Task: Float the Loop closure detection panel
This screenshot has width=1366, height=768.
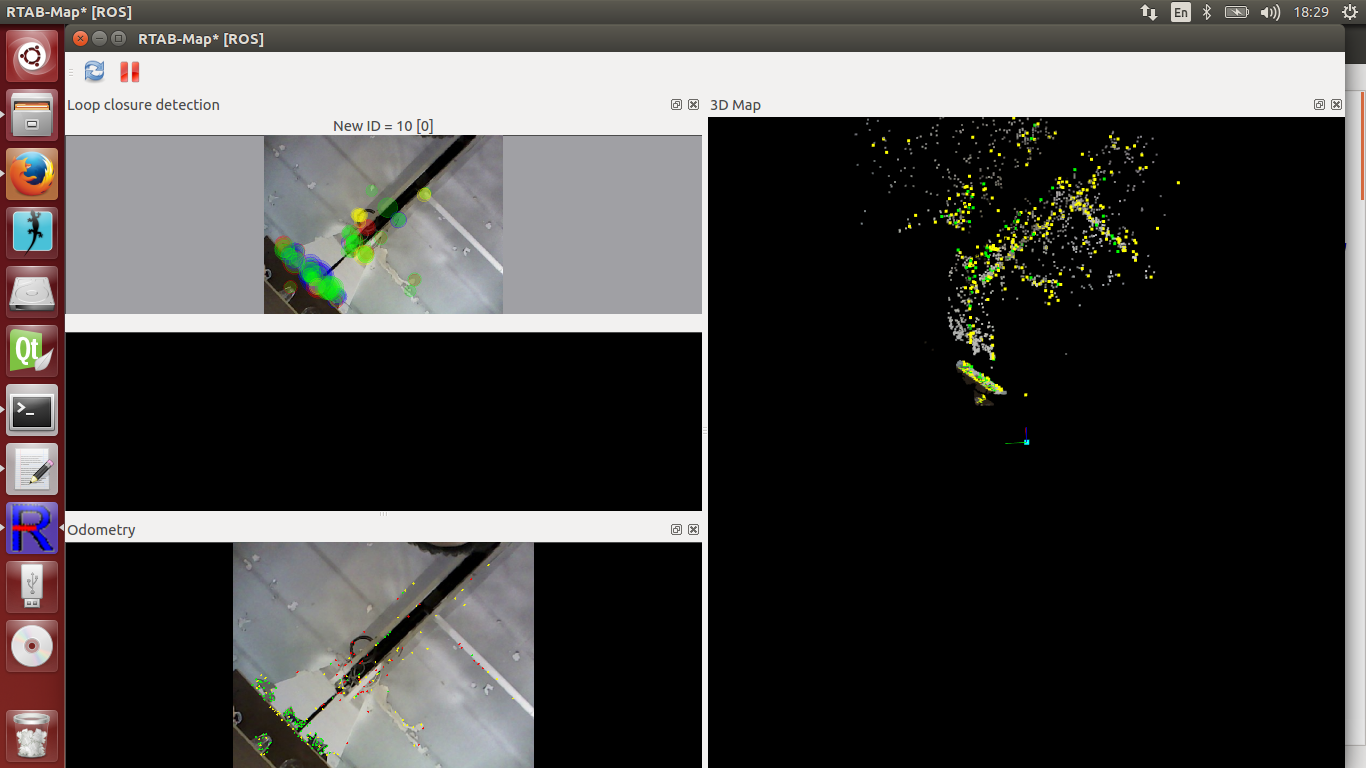Action: pos(676,104)
